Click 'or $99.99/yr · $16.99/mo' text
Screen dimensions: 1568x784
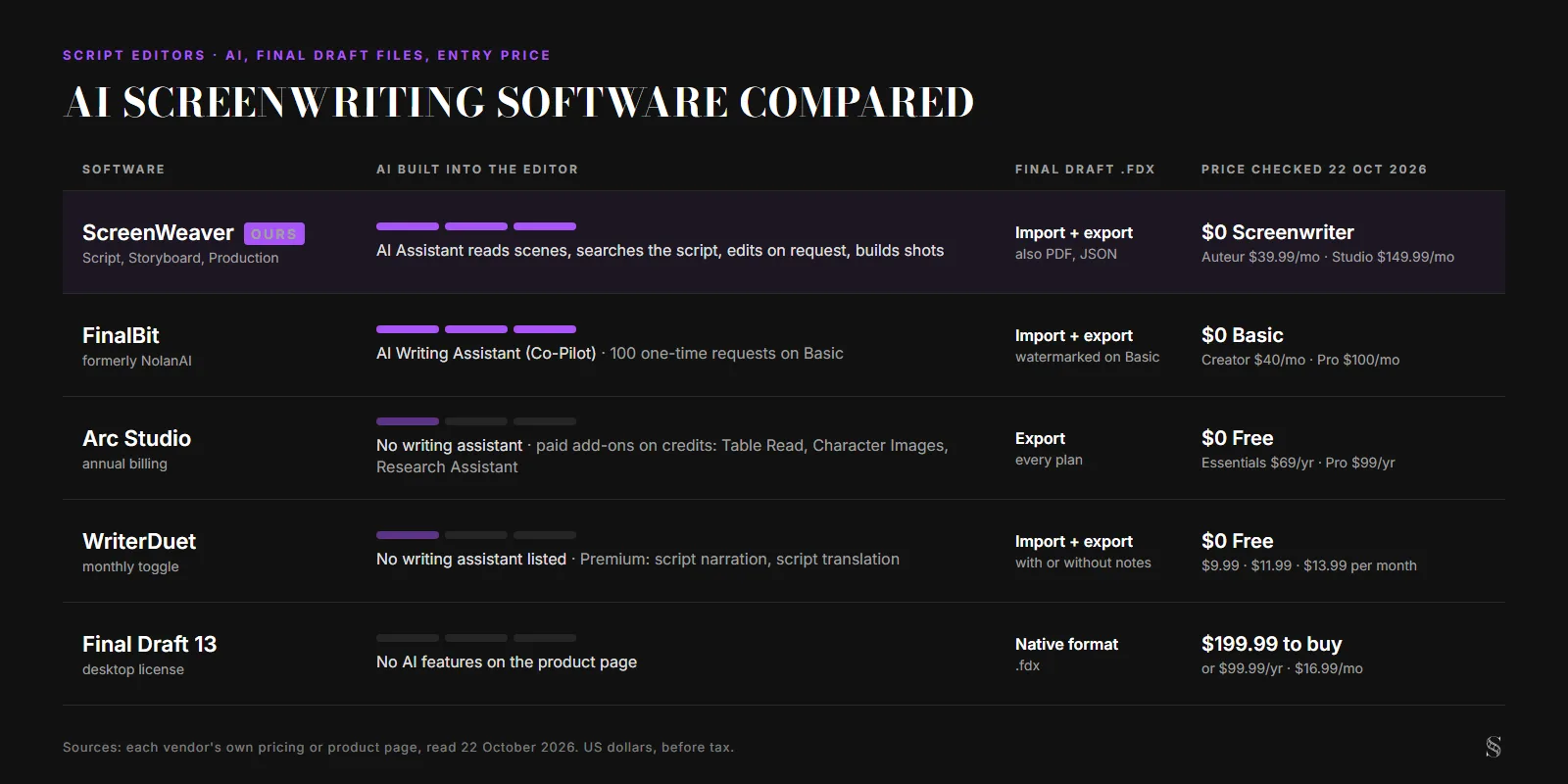1282,668
